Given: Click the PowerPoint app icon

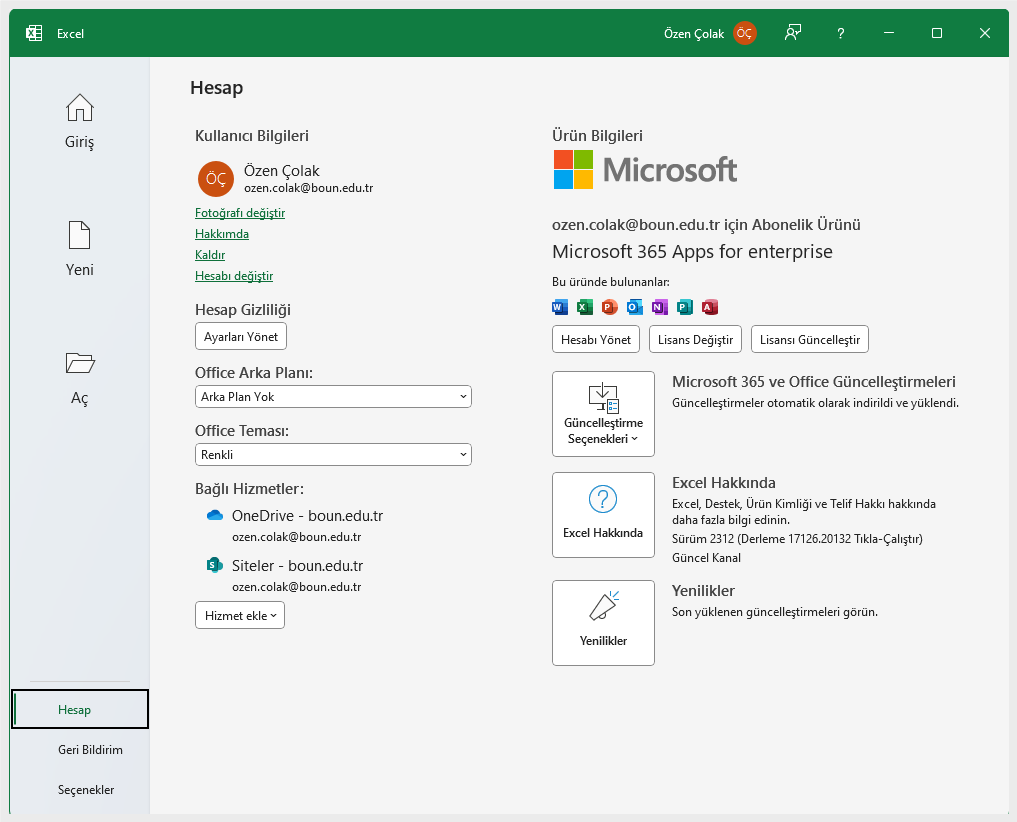Looking at the screenshot, I should tap(610, 307).
